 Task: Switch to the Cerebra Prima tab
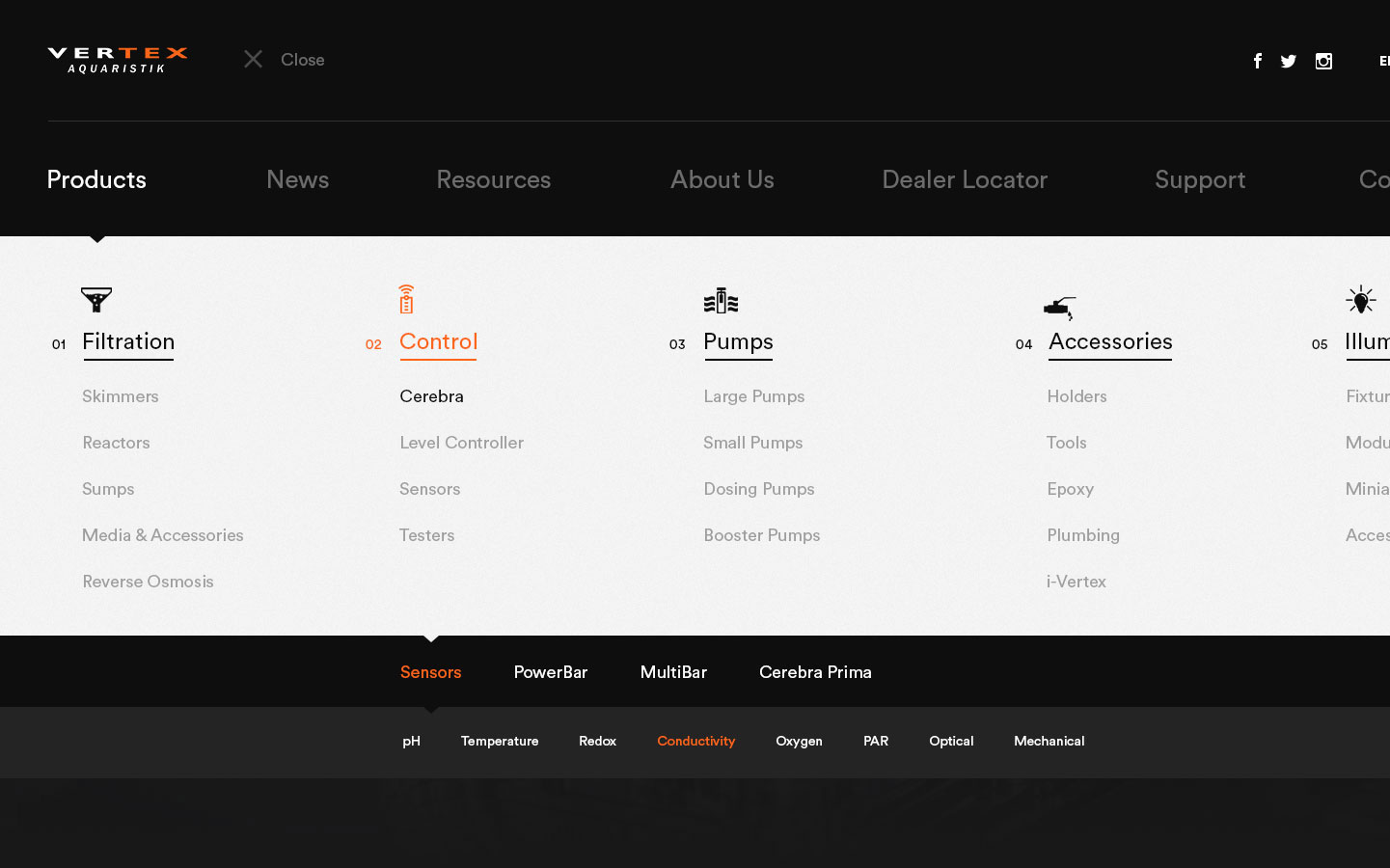[x=815, y=672]
